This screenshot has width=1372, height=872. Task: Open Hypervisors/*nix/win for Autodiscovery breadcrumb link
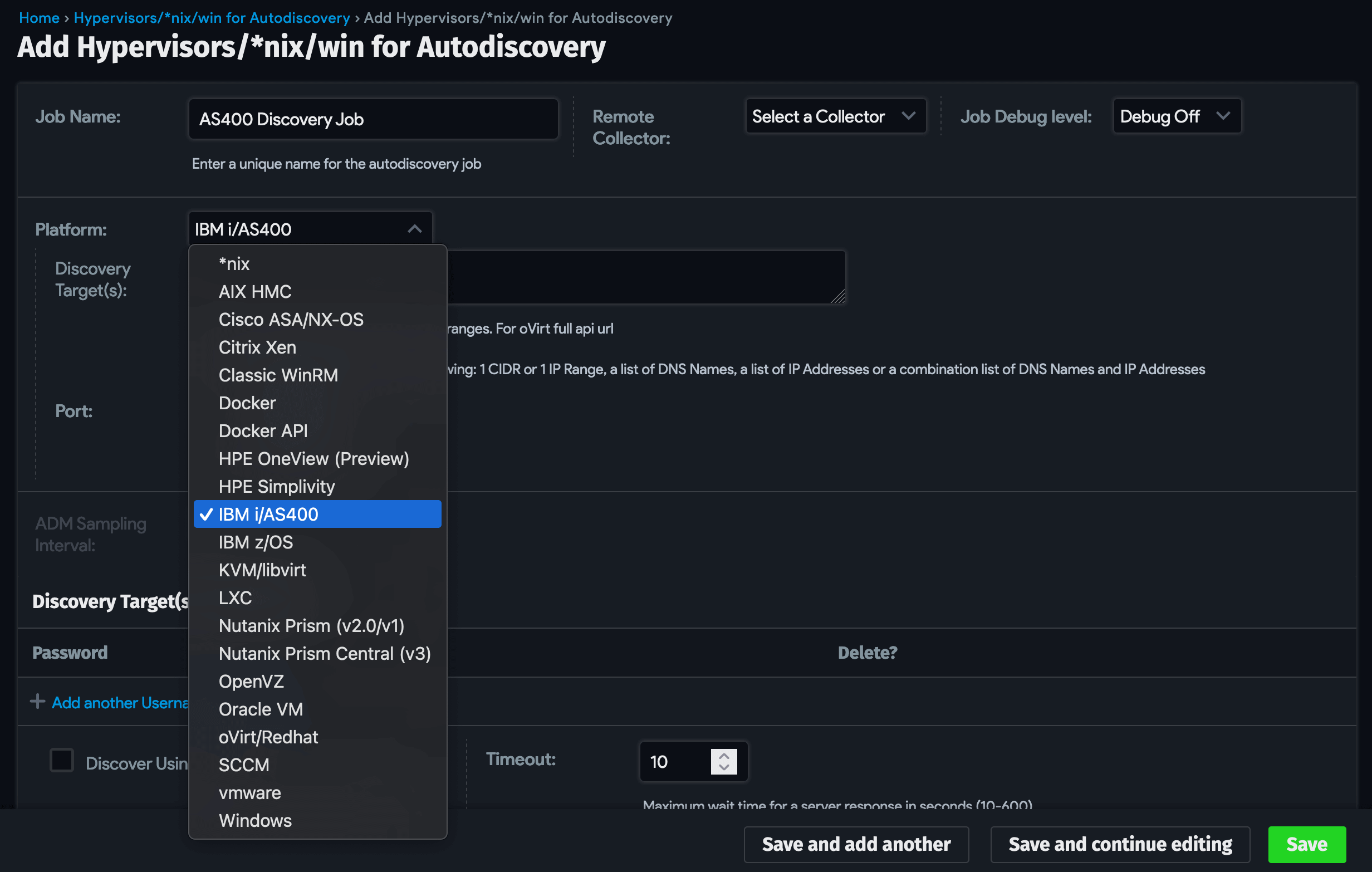tap(212, 18)
